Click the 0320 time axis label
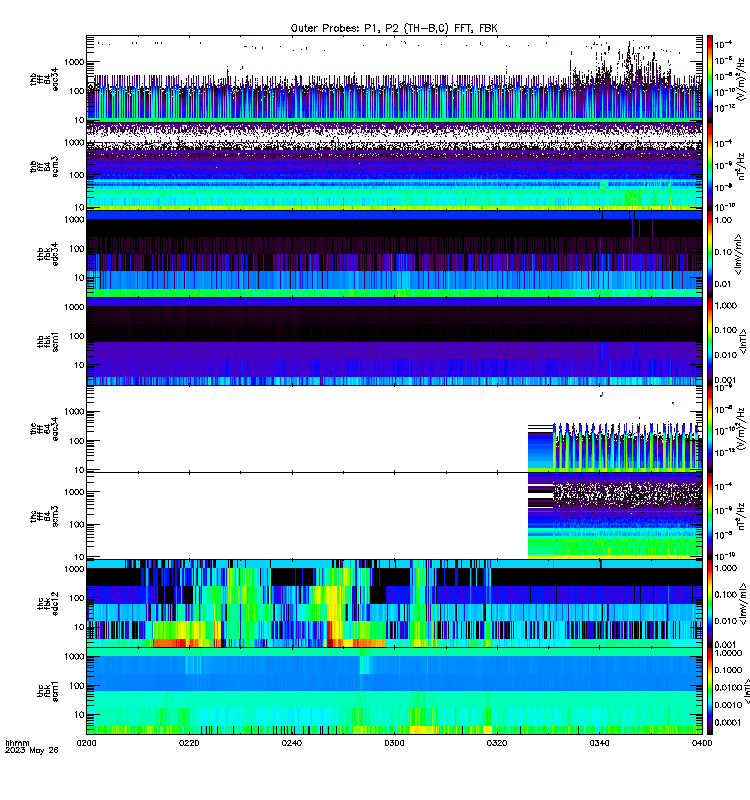The image size is (750, 800). pyautogui.click(x=496, y=743)
